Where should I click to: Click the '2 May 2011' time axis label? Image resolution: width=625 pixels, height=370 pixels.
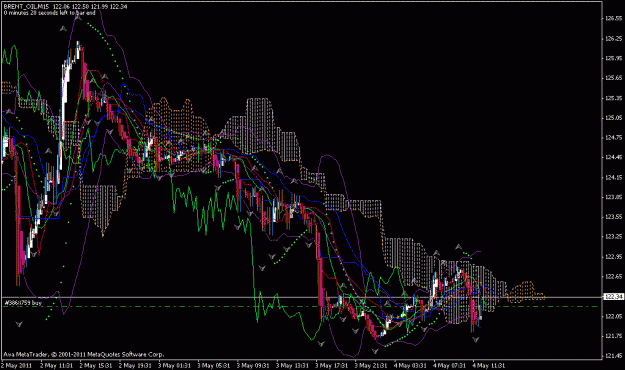click(17, 365)
